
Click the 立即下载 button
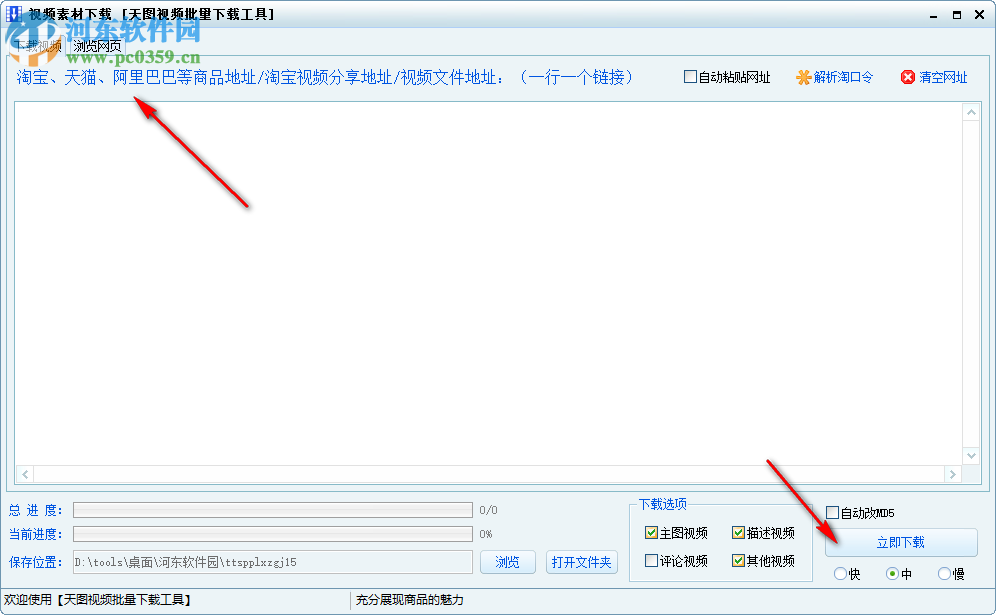coord(901,543)
